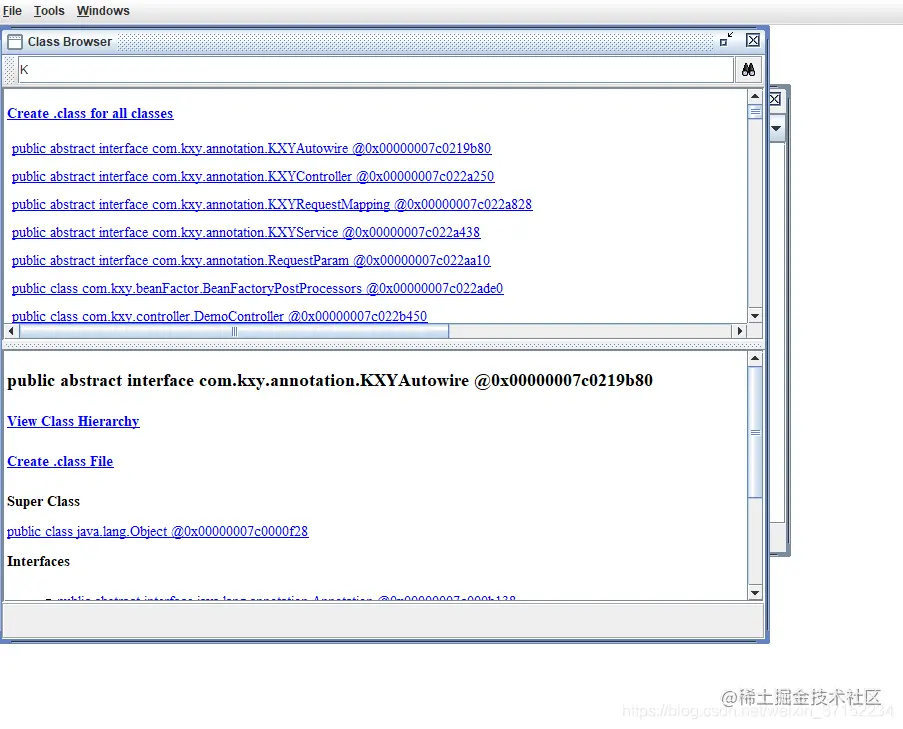Click Create .class File link

click(x=60, y=461)
